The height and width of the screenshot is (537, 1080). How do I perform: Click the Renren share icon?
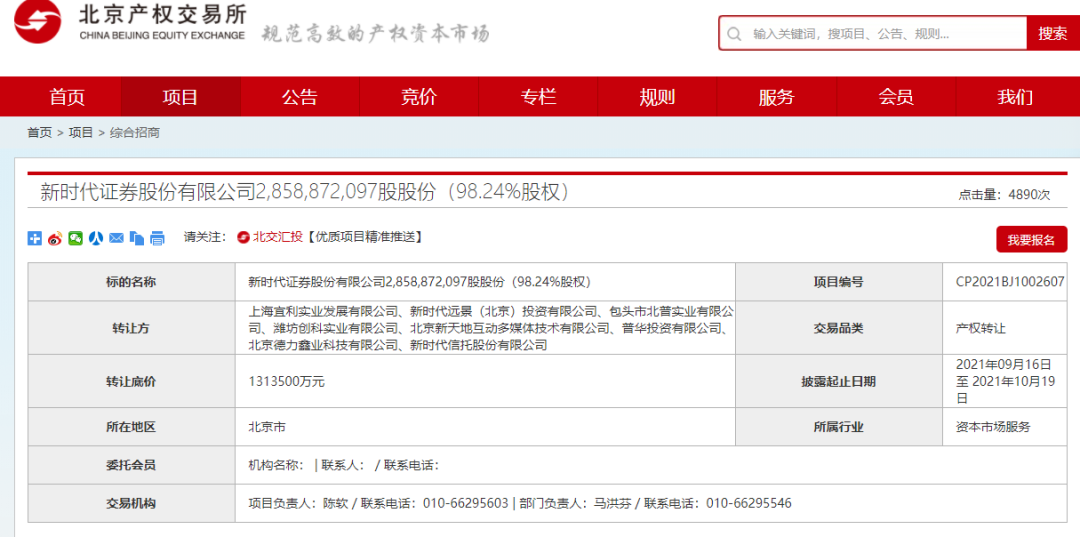point(96,238)
